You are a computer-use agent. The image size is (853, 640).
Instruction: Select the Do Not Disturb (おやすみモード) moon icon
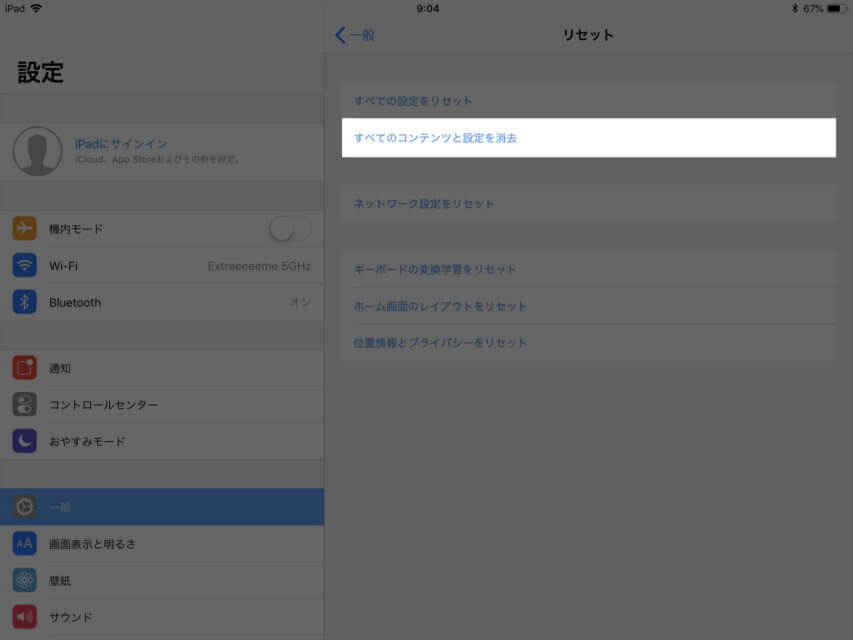[24, 441]
